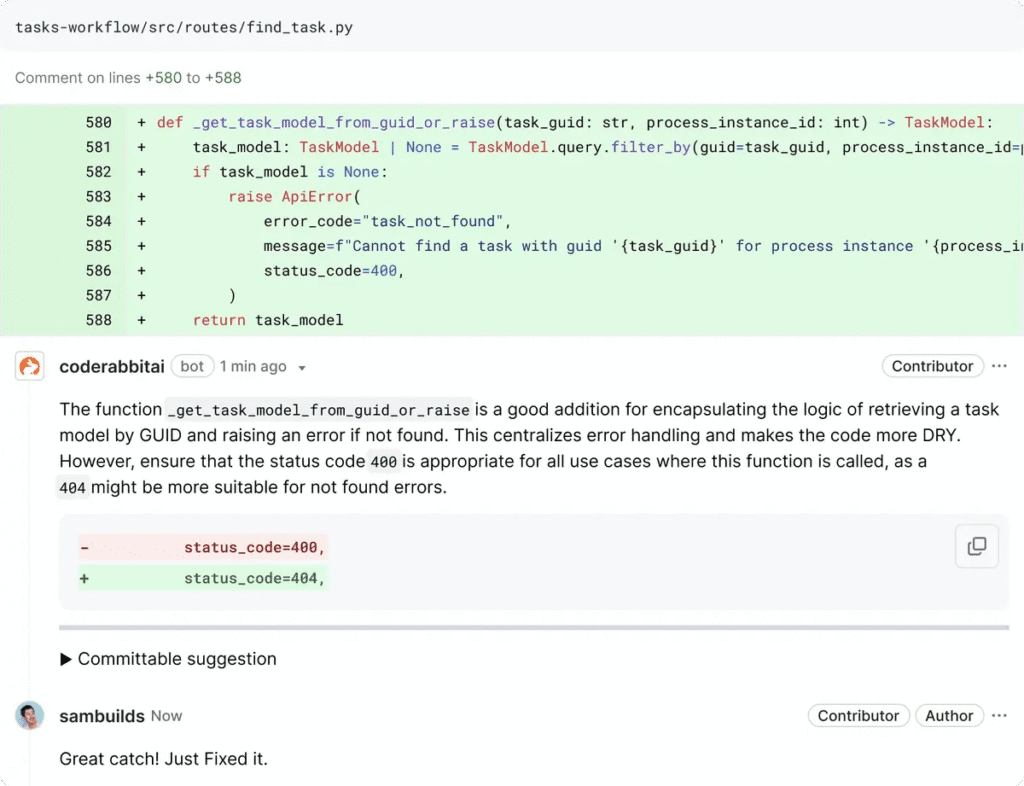The image size is (1024, 786).
Task: Open the dropdown arrow beside '1 min ago'
Action: coord(302,368)
